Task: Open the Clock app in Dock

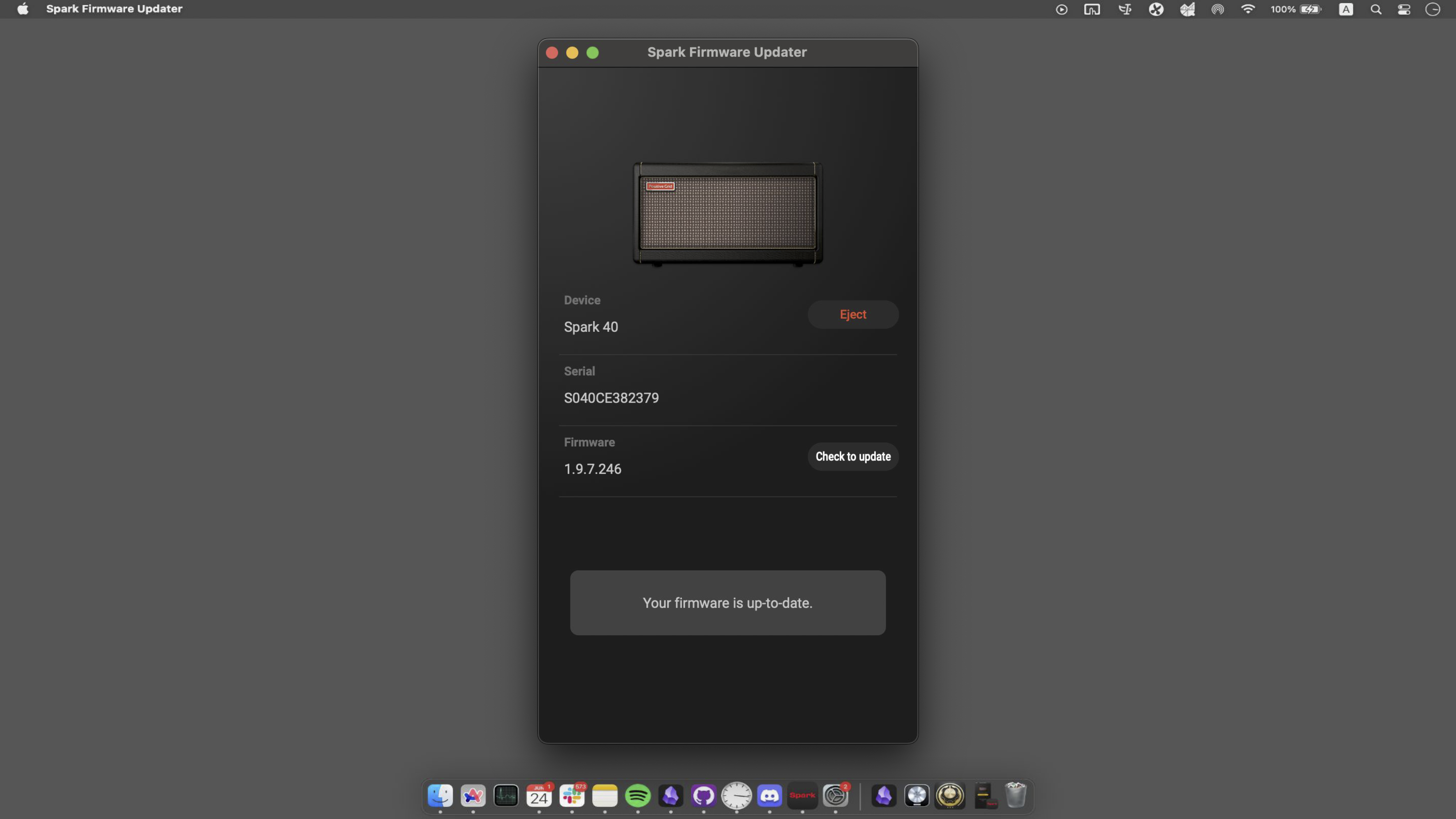Action: pos(736,796)
